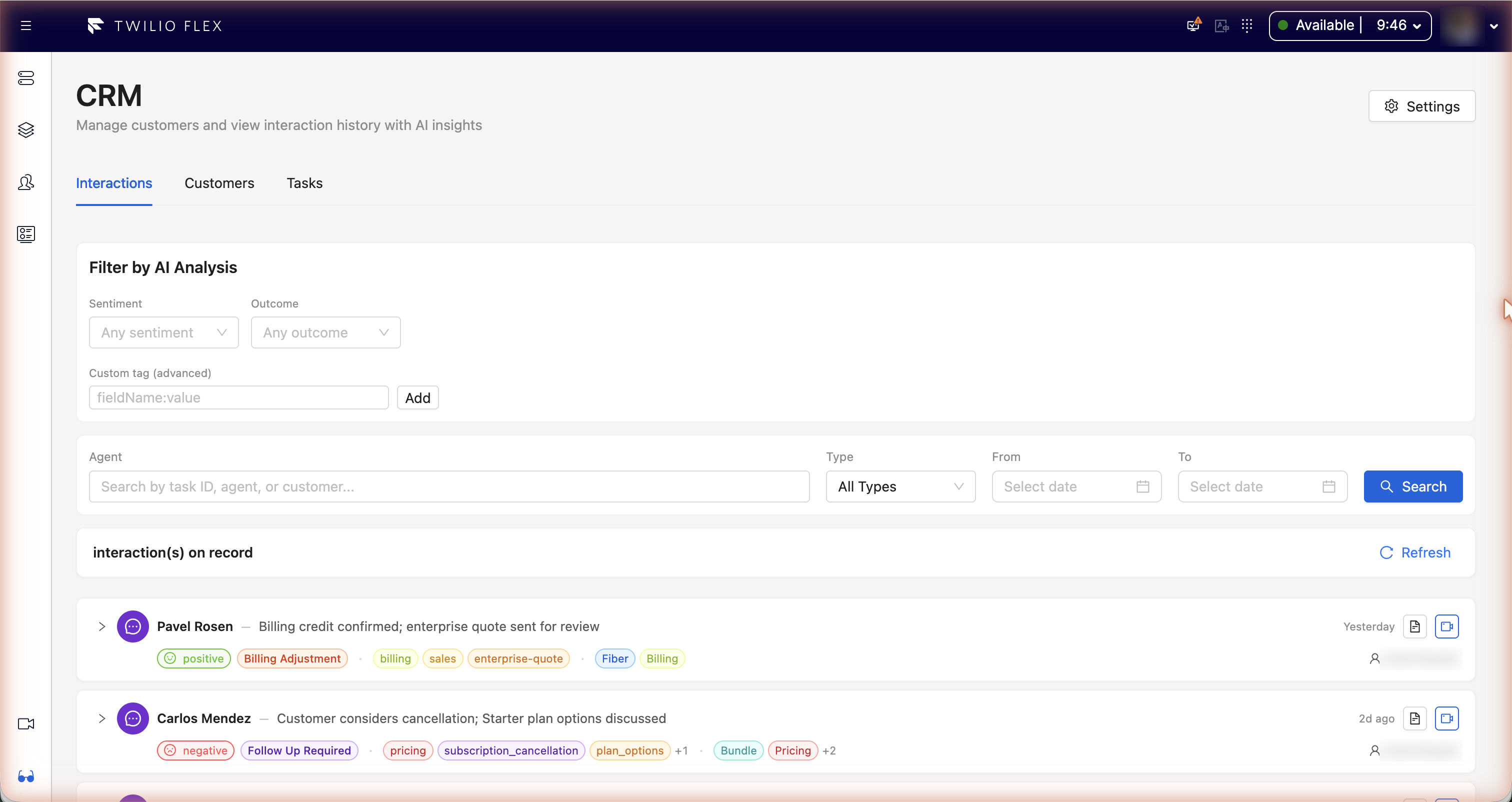Switch to the Interactions tab
The image size is (1512, 802).
click(114, 183)
